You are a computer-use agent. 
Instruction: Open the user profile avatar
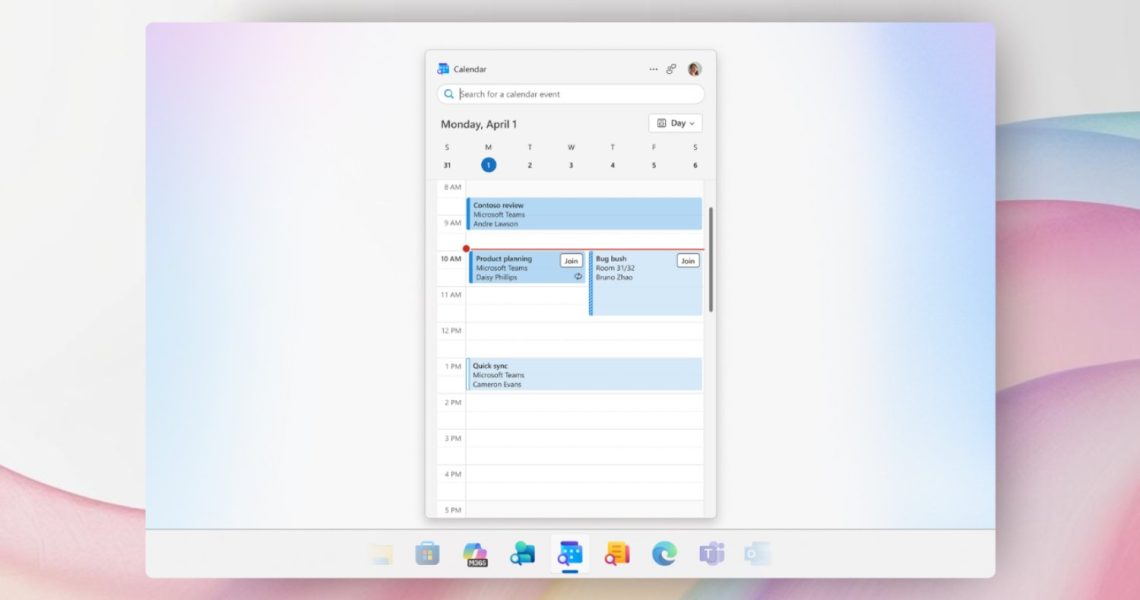click(694, 69)
